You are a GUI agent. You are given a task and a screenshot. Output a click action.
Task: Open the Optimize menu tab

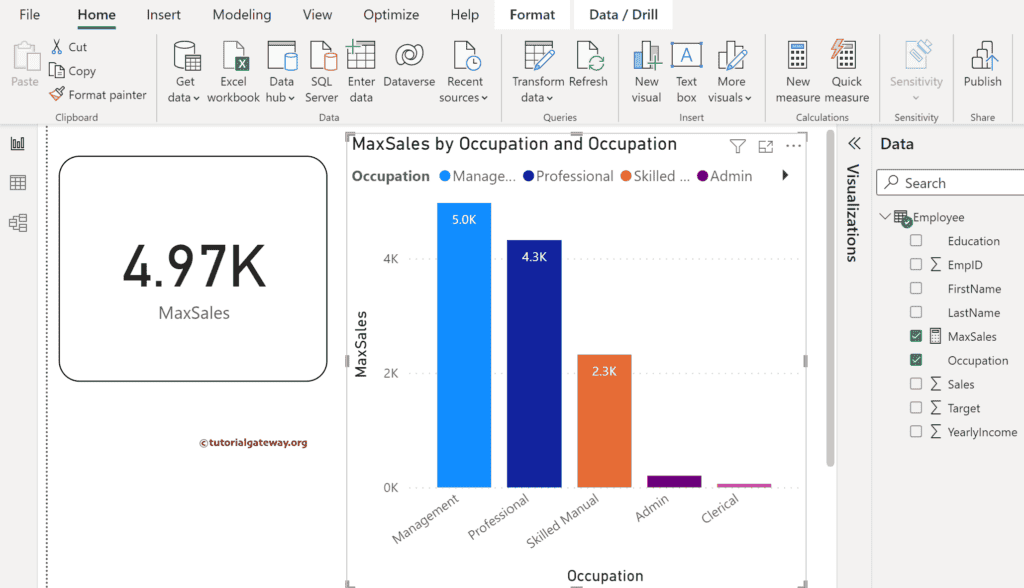click(x=391, y=14)
